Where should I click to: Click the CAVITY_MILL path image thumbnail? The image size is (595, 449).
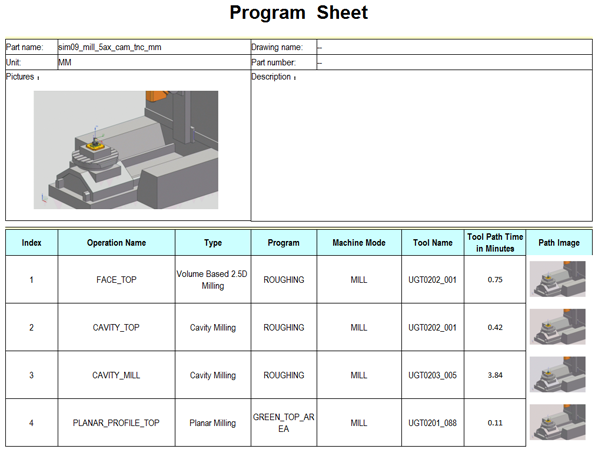click(x=557, y=375)
